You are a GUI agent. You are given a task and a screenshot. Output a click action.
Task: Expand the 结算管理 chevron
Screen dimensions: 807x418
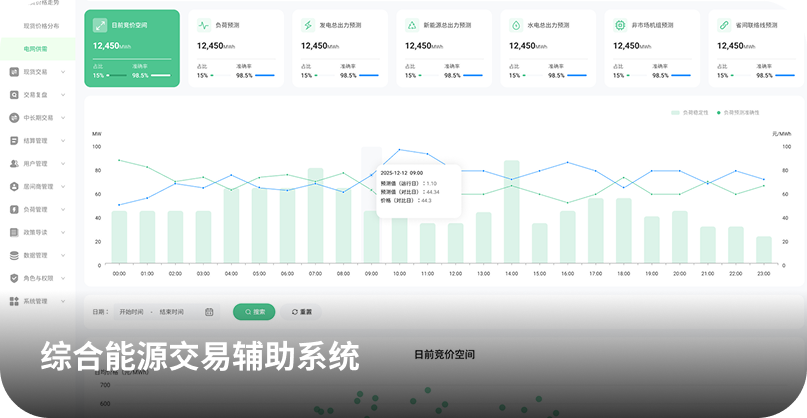coord(63,141)
